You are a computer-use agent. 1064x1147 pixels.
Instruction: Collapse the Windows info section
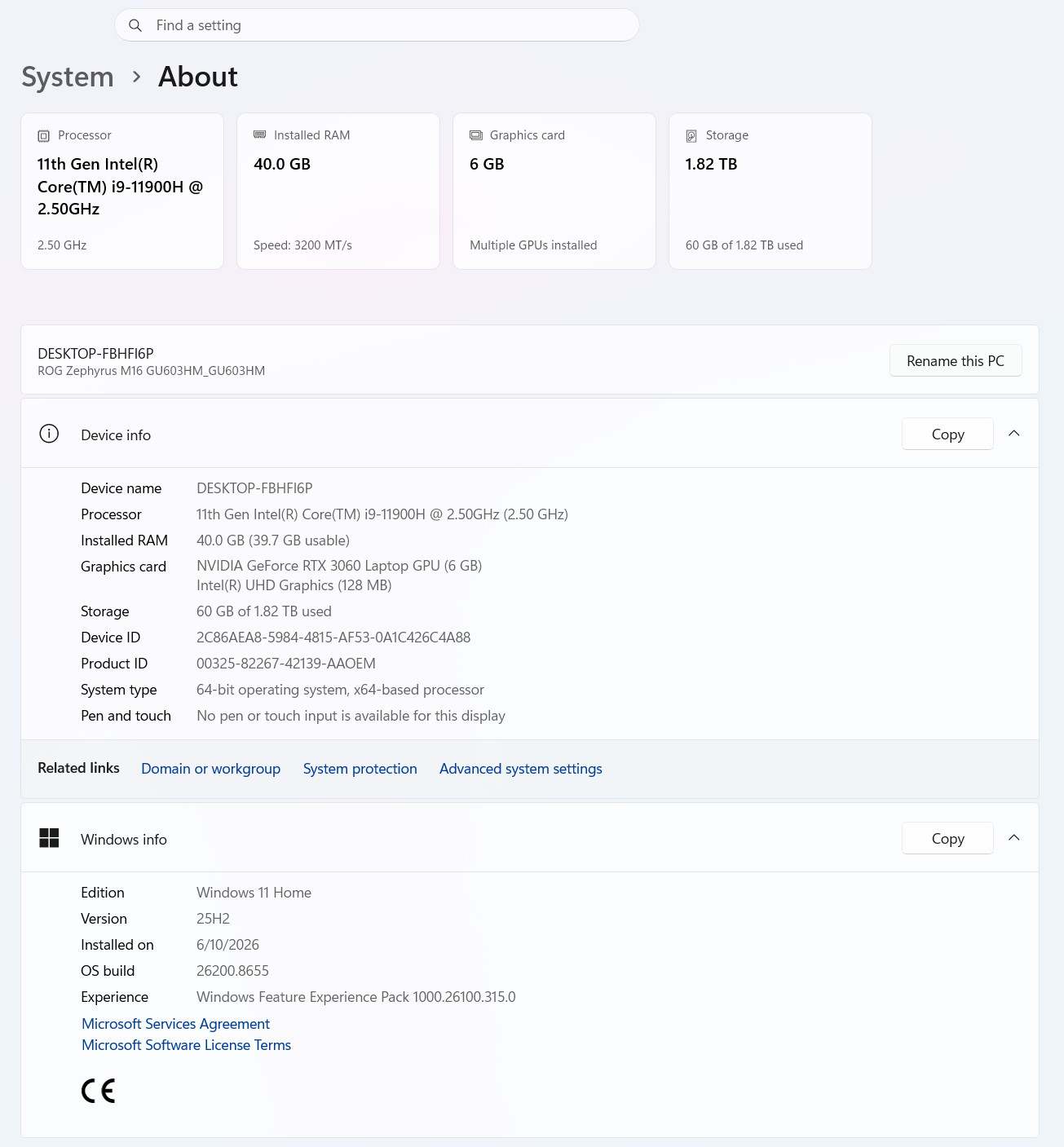tap(1014, 838)
